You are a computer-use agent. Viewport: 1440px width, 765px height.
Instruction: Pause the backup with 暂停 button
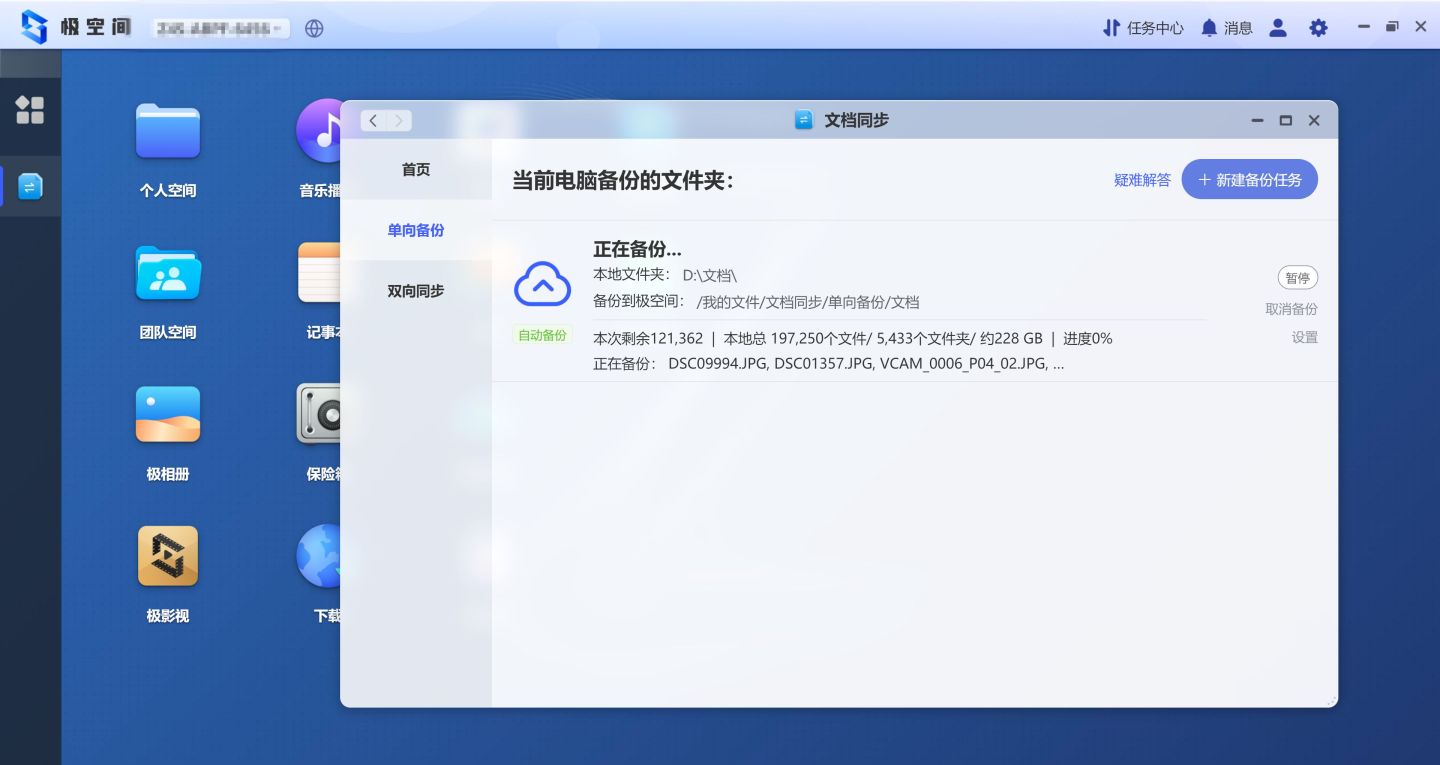(x=1297, y=277)
